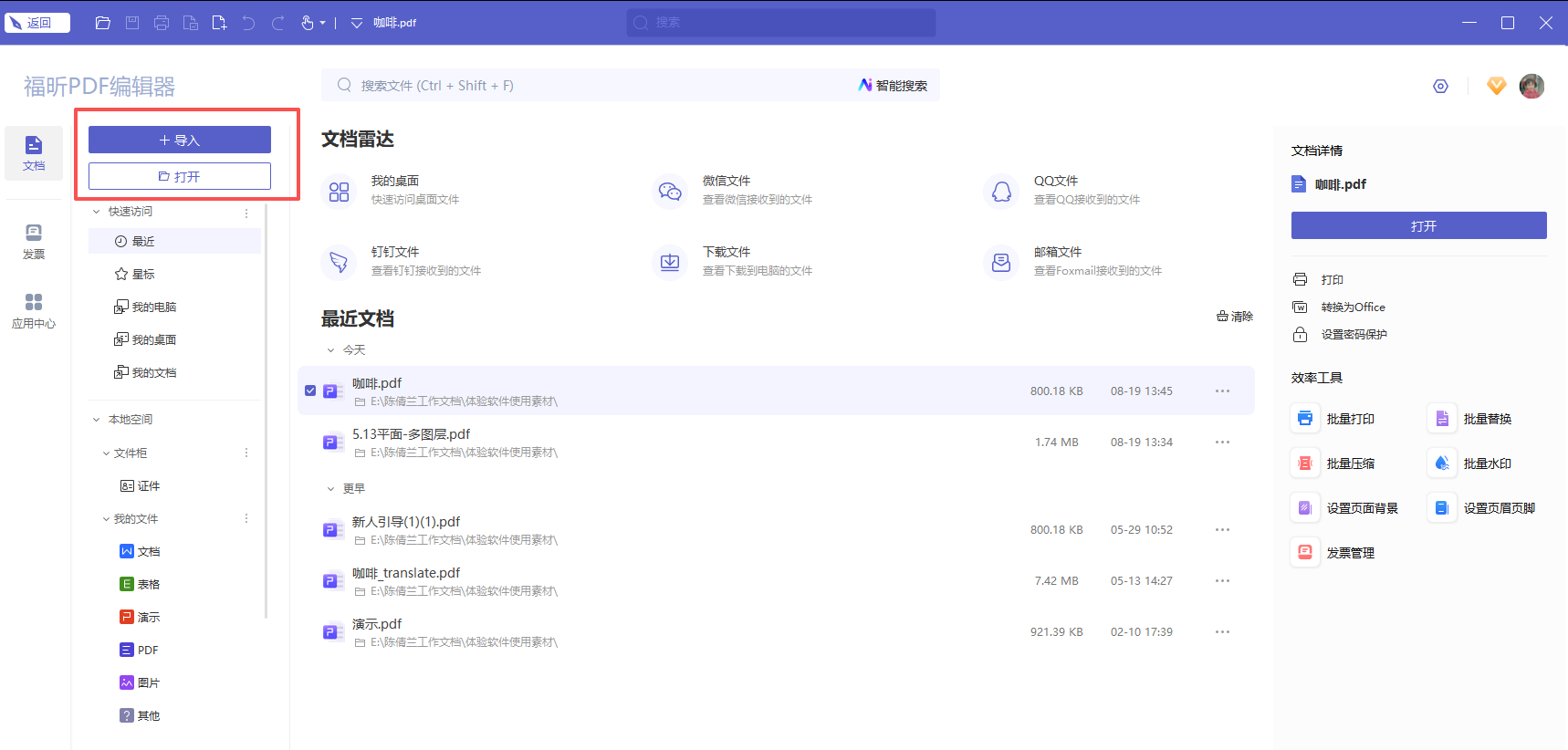1568x750 pixels.
Task: Click 转换为Office option
Action: (1339, 307)
